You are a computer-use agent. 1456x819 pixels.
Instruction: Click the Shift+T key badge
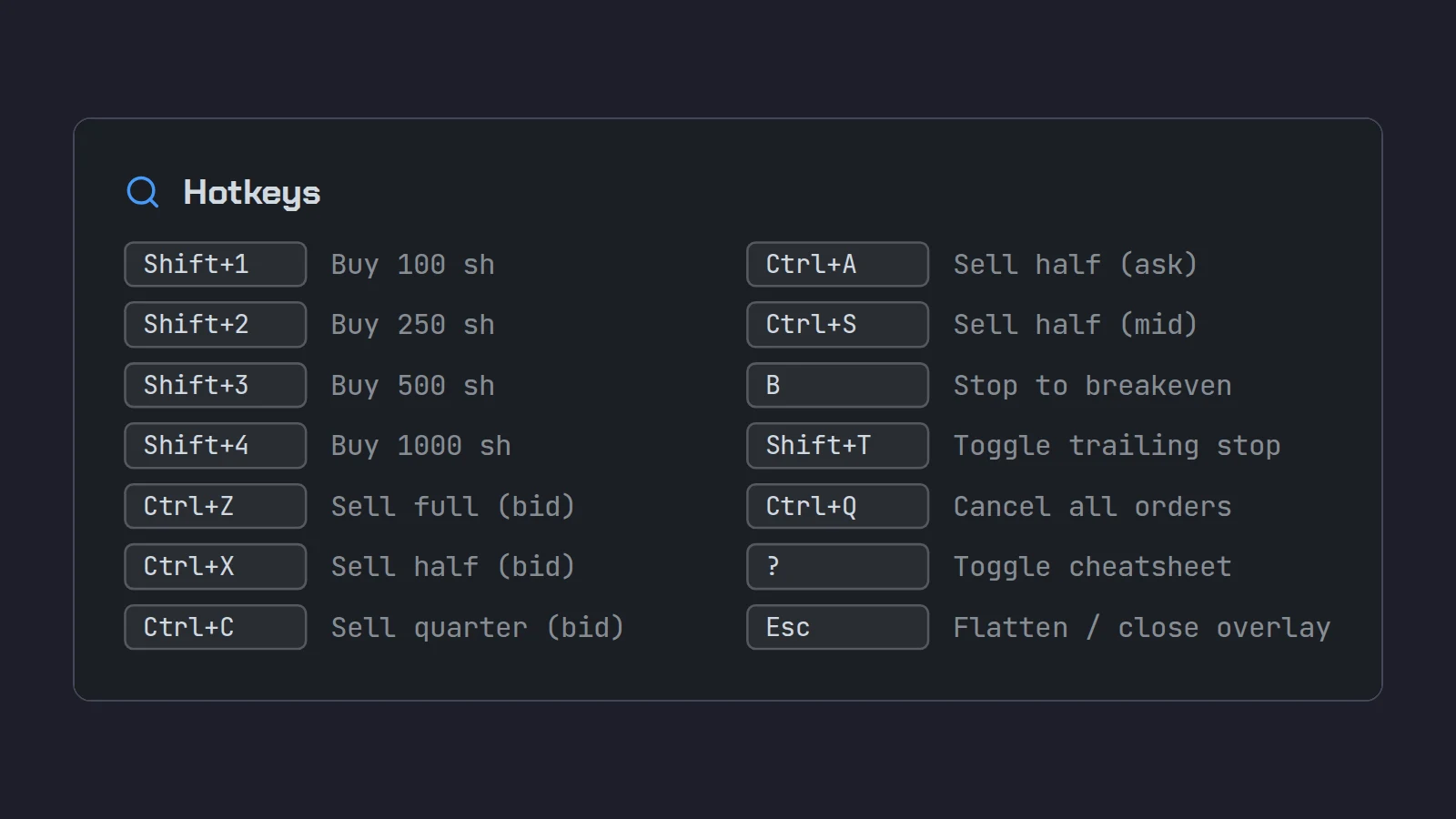[838, 446]
